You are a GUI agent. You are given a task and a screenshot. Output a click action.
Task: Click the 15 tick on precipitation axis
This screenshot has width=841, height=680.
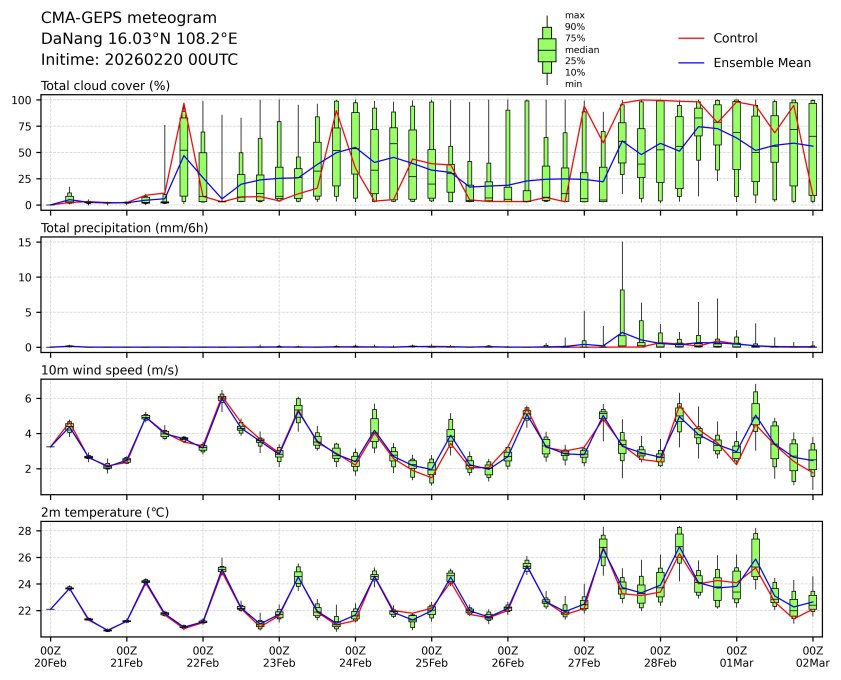pos(29,242)
